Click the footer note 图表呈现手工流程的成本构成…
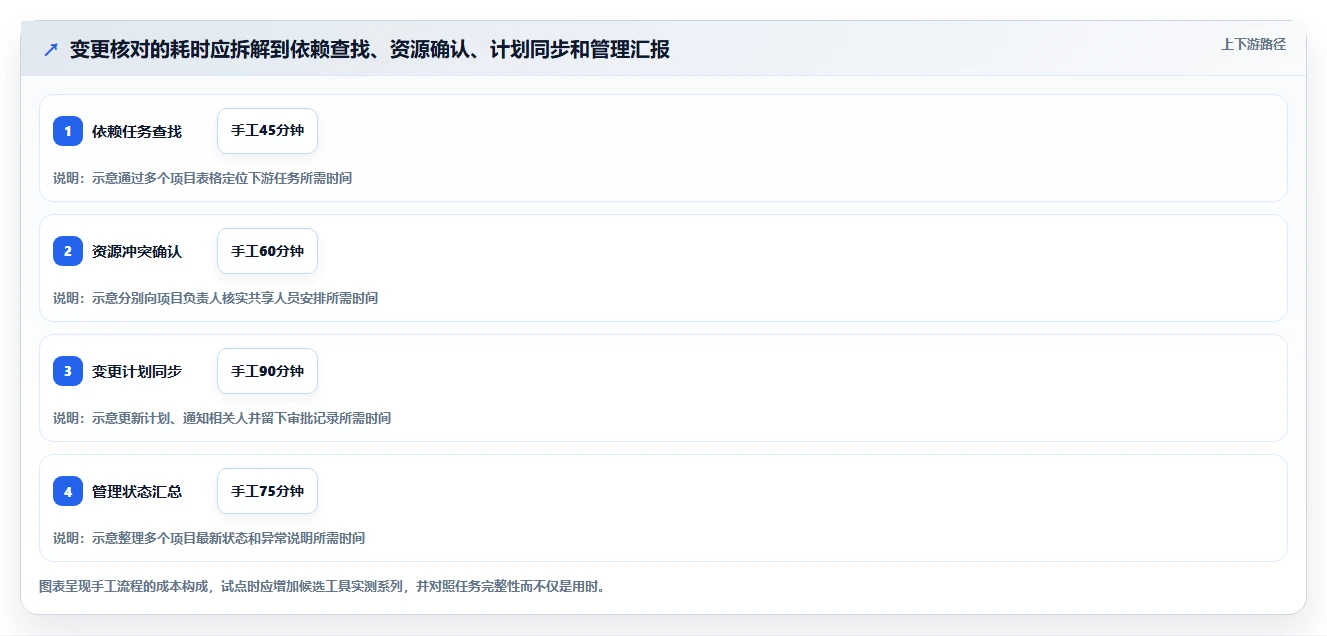This screenshot has width=1327, height=636. [321, 586]
